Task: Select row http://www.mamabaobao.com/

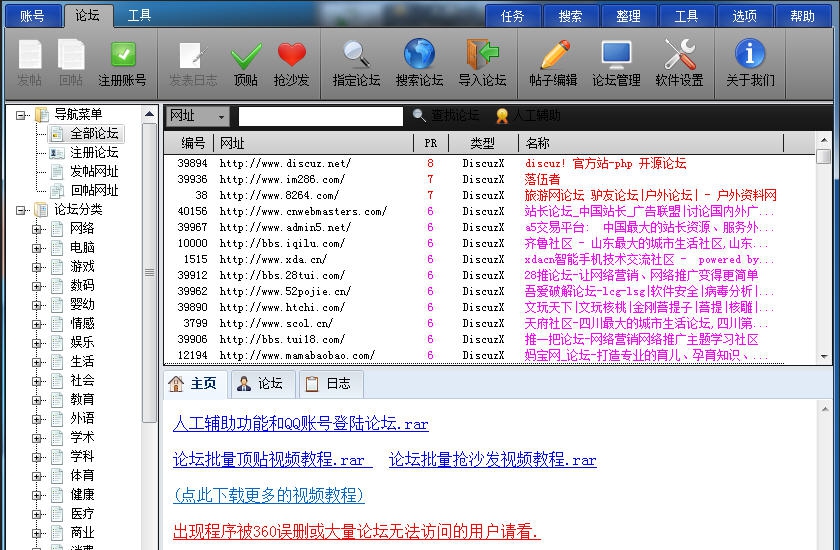Action: tap(474, 355)
